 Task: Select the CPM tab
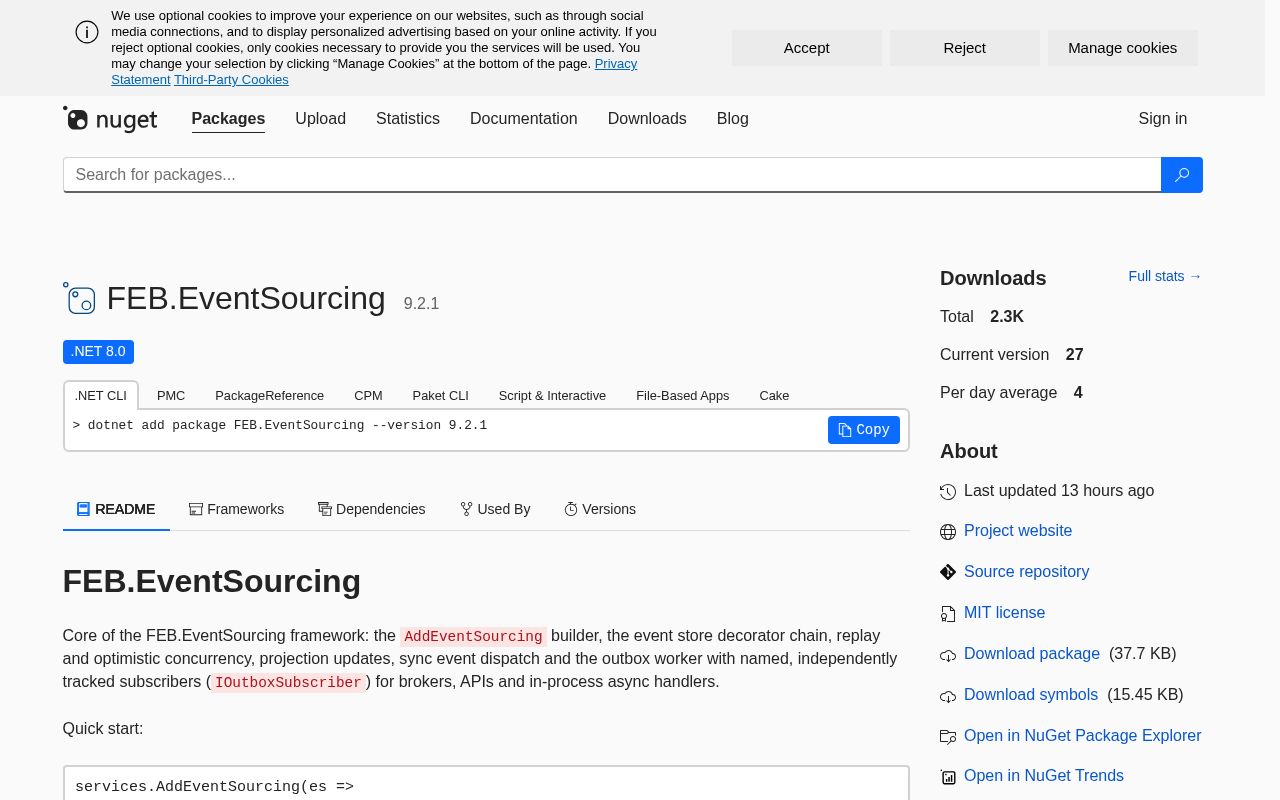(x=368, y=396)
